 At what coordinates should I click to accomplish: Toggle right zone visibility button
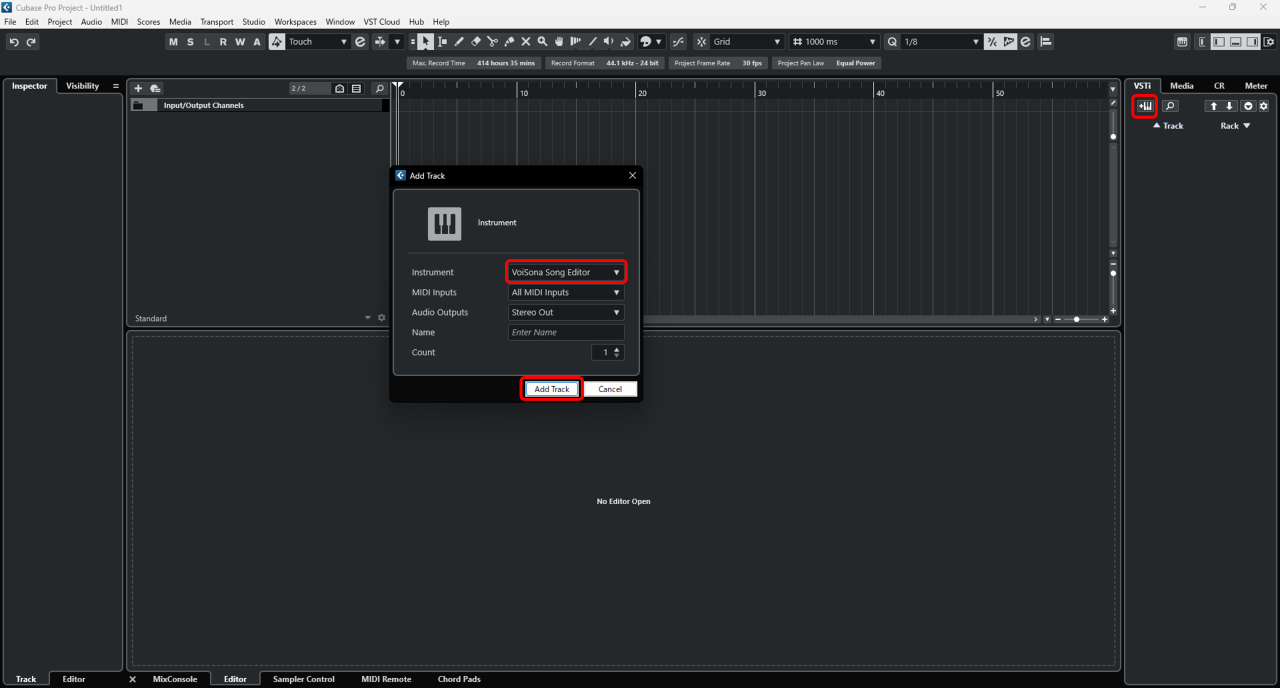point(1253,42)
